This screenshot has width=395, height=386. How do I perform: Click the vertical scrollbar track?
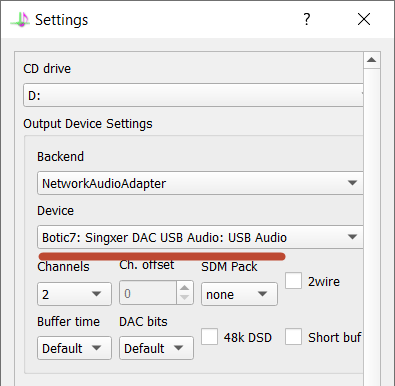[371, 227]
